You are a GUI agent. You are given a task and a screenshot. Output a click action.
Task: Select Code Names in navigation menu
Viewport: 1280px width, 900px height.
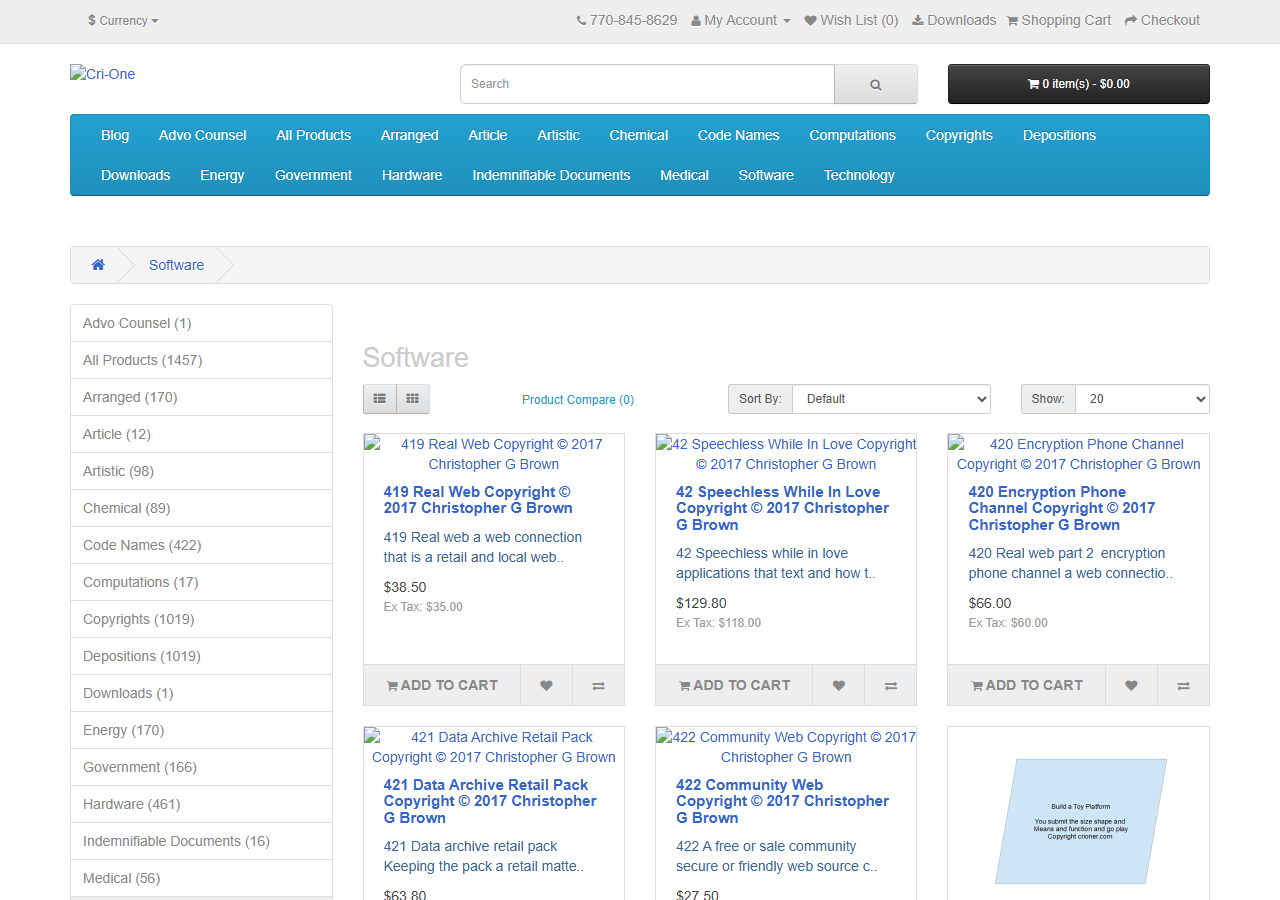(738, 135)
